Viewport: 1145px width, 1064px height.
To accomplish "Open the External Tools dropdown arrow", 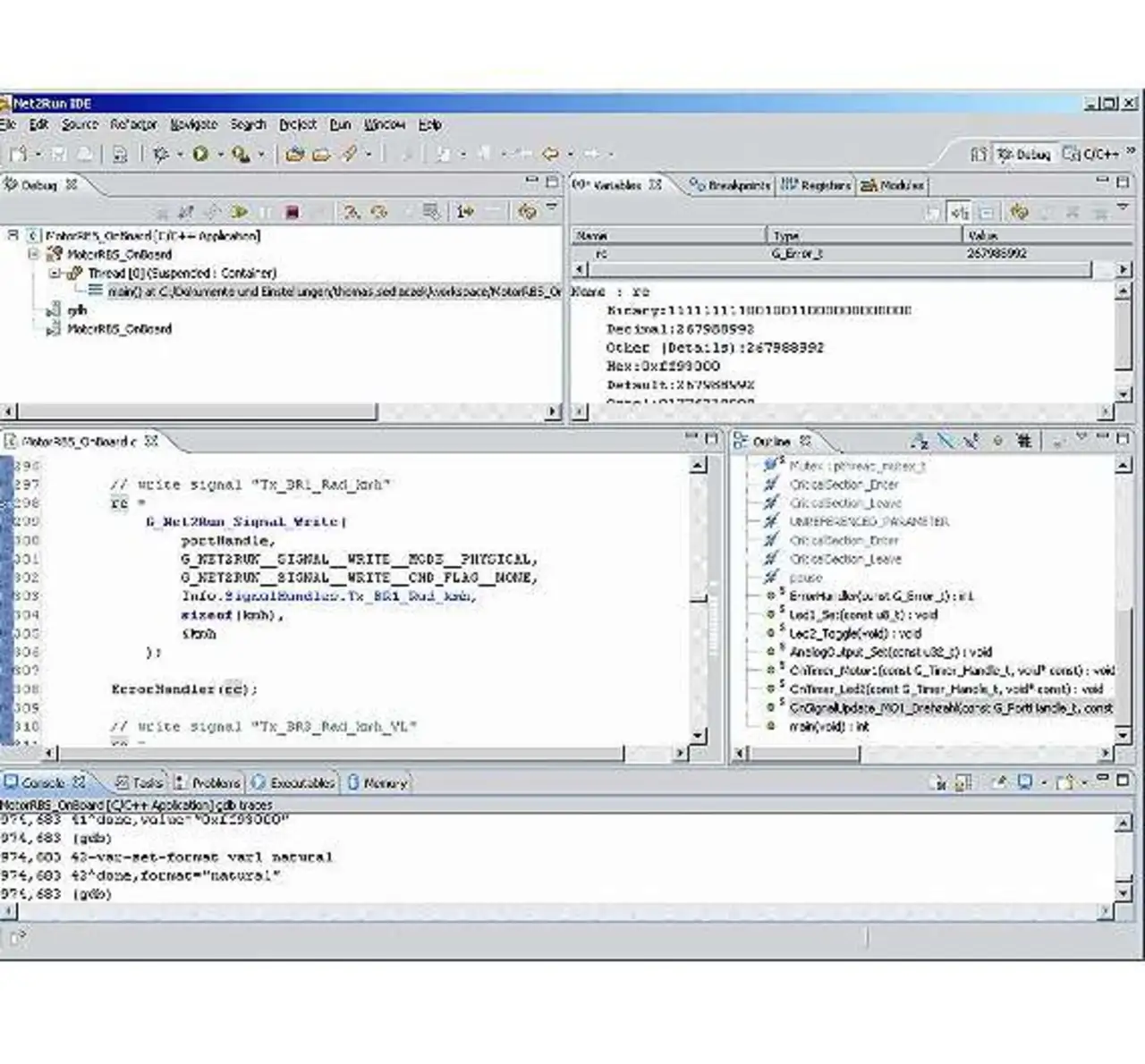I will point(261,155).
